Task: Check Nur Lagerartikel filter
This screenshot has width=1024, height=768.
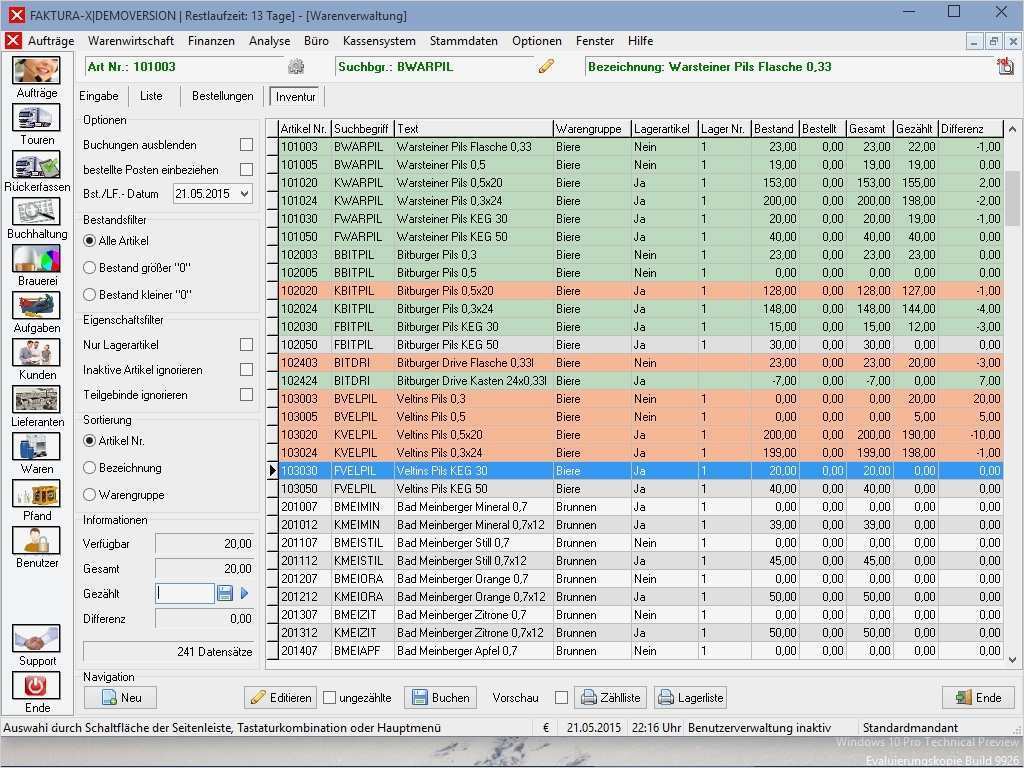Action: pyautogui.click(x=245, y=344)
